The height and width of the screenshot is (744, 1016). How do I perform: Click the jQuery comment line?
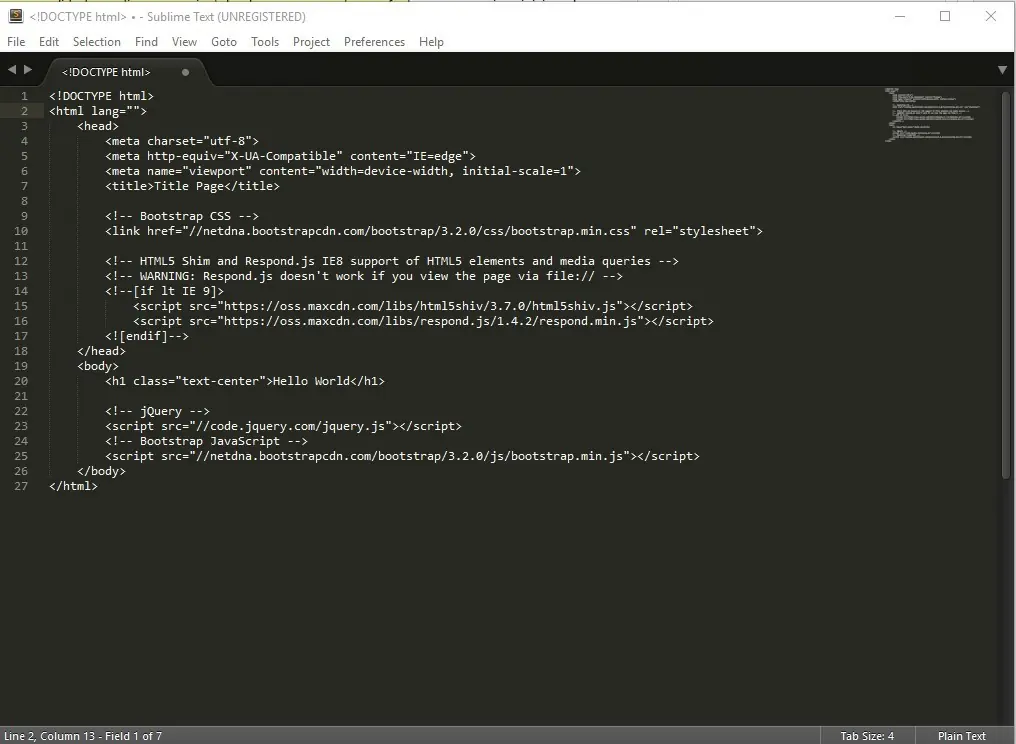click(x=157, y=410)
